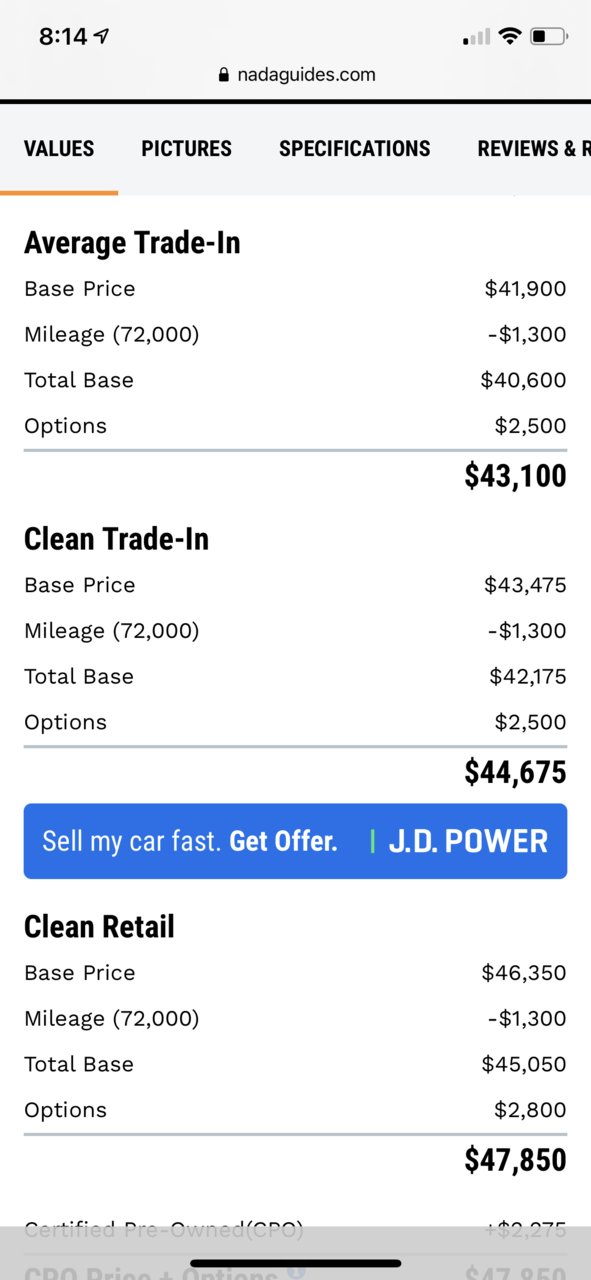Image resolution: width=591 pixels, height=1280 pixels.
Task: Tap the Get Offer link in the blue banner
Action: (283, 842)
